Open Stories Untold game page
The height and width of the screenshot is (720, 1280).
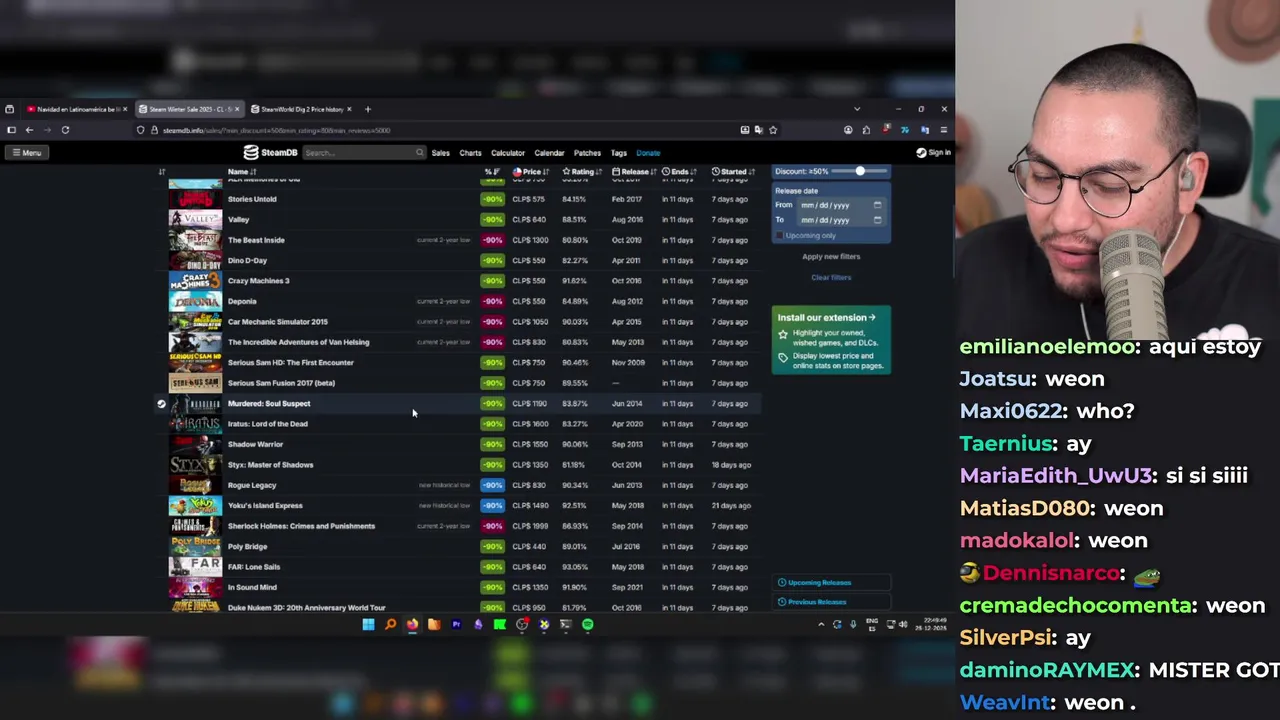pos(252,199)
